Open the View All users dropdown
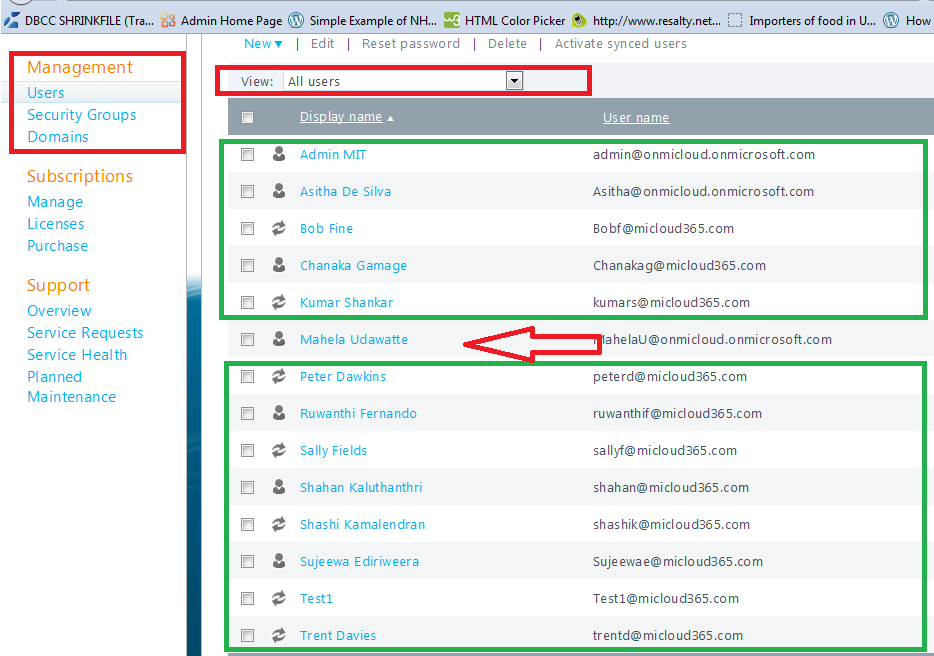 pos(514,80)
